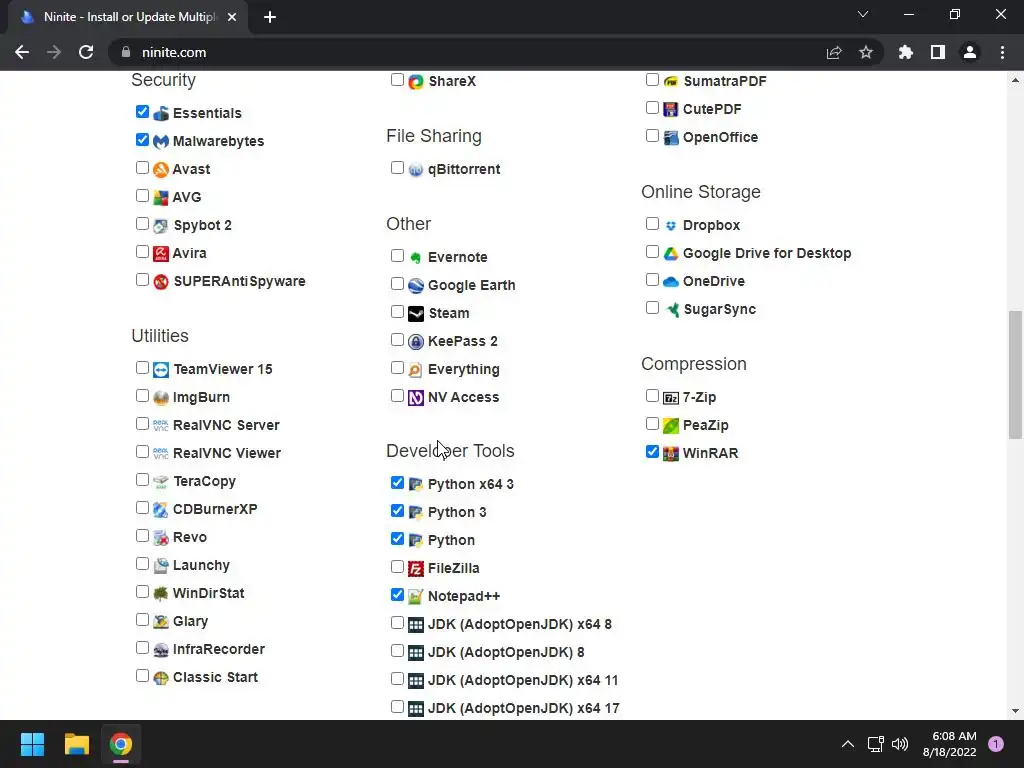This screenshot has width=1024, height=768.
Task: Click the OneDrive cloud icon
Action: (x=671, y=281)
